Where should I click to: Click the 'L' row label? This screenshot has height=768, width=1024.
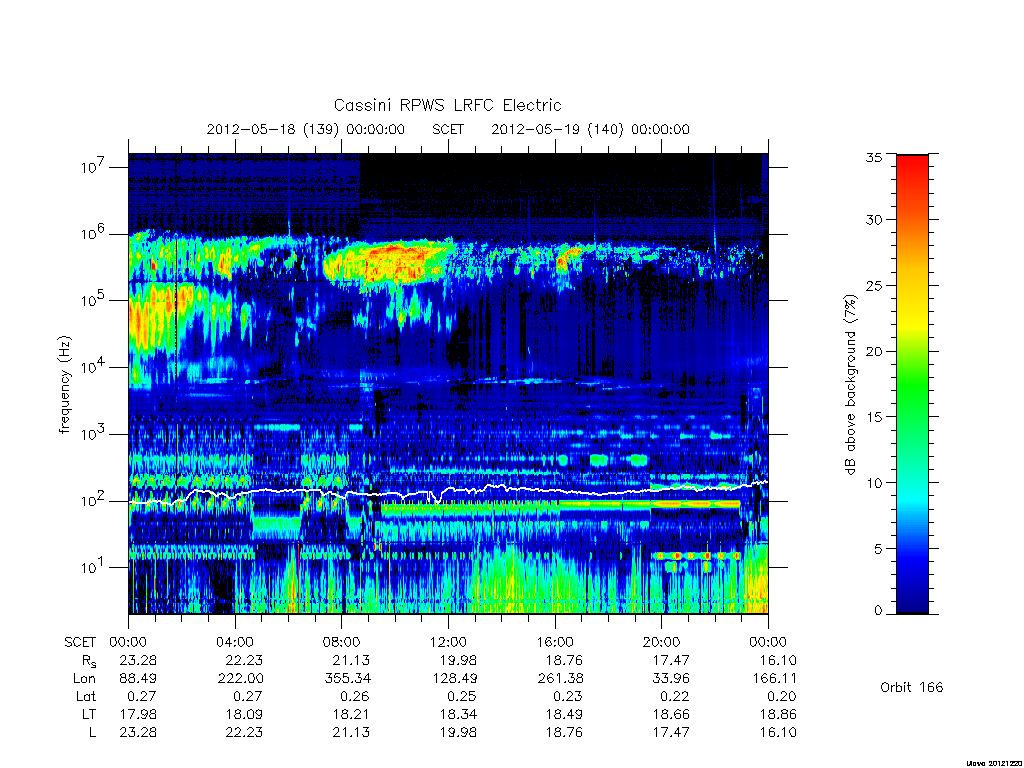point(92,732)
